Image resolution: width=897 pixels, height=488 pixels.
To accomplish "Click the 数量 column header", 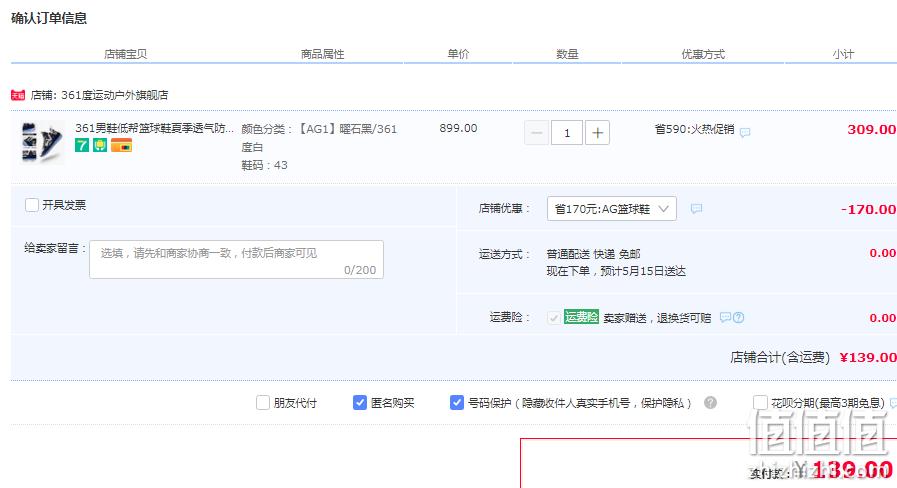I will pyautogui.click(x=567, y=54).
